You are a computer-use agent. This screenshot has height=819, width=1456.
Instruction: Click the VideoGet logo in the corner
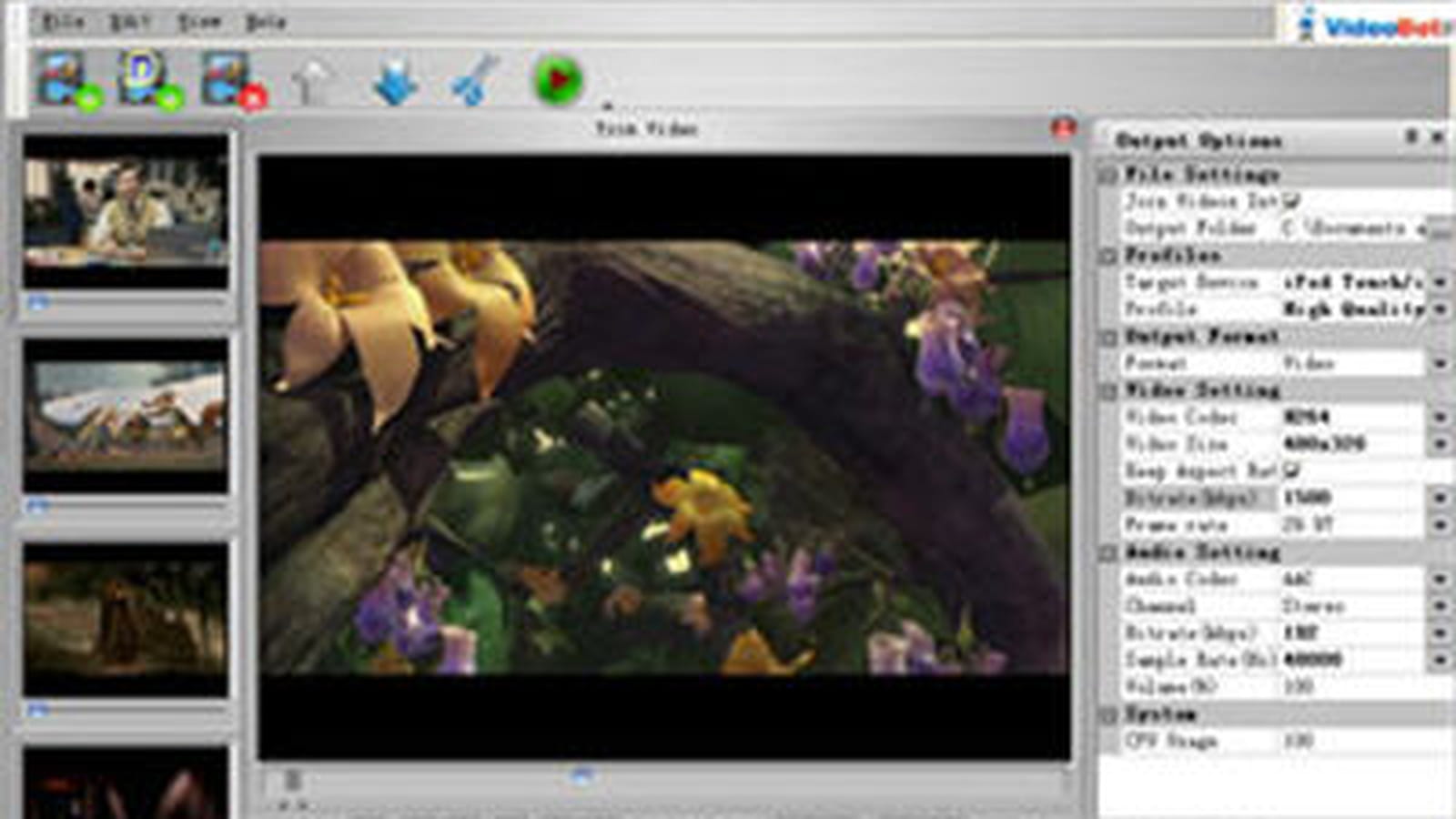(x=1374, y=25)
